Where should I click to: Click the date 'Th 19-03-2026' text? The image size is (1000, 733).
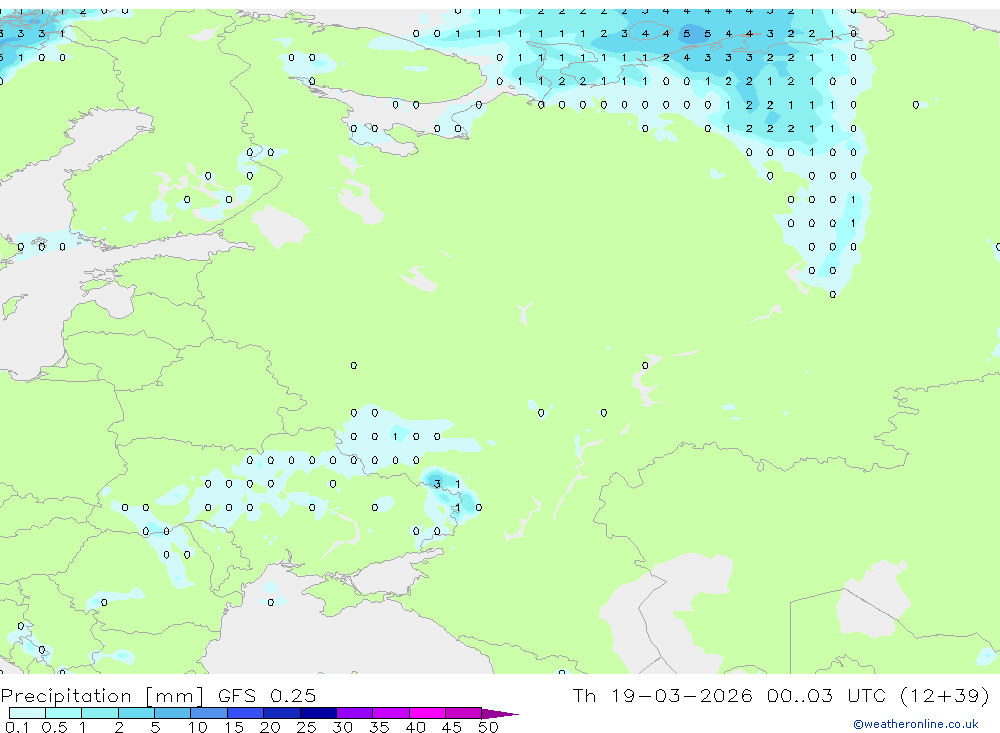(662, 695)
